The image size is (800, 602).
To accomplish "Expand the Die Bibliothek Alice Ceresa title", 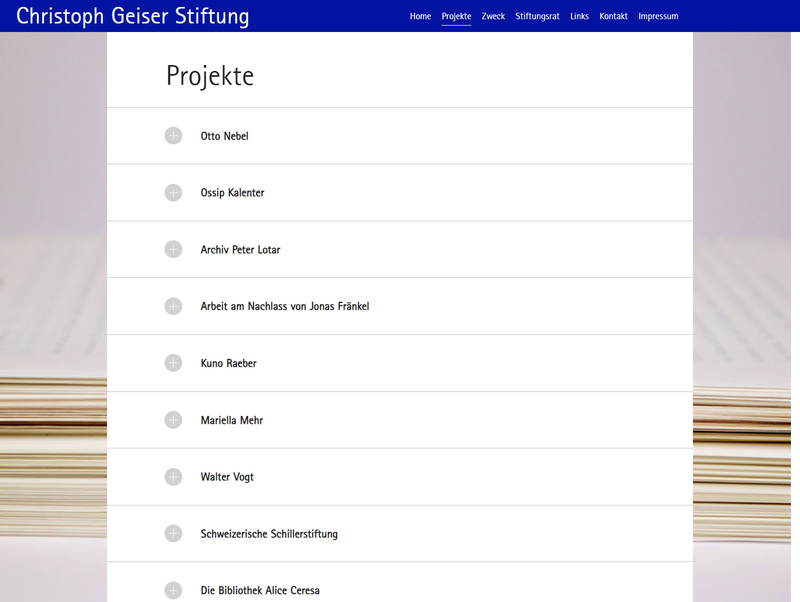I will 259,590.
